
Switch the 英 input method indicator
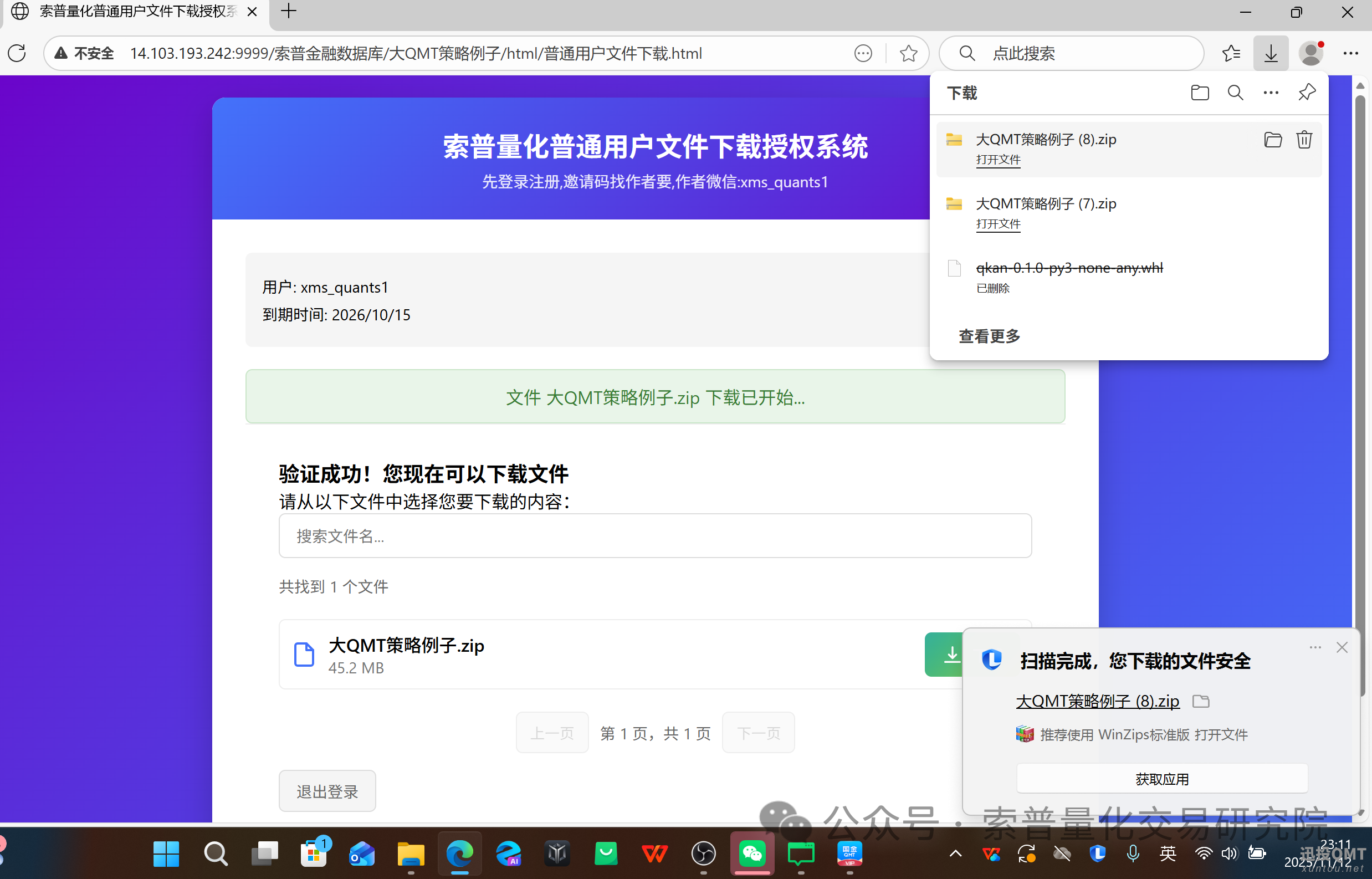1168,855
